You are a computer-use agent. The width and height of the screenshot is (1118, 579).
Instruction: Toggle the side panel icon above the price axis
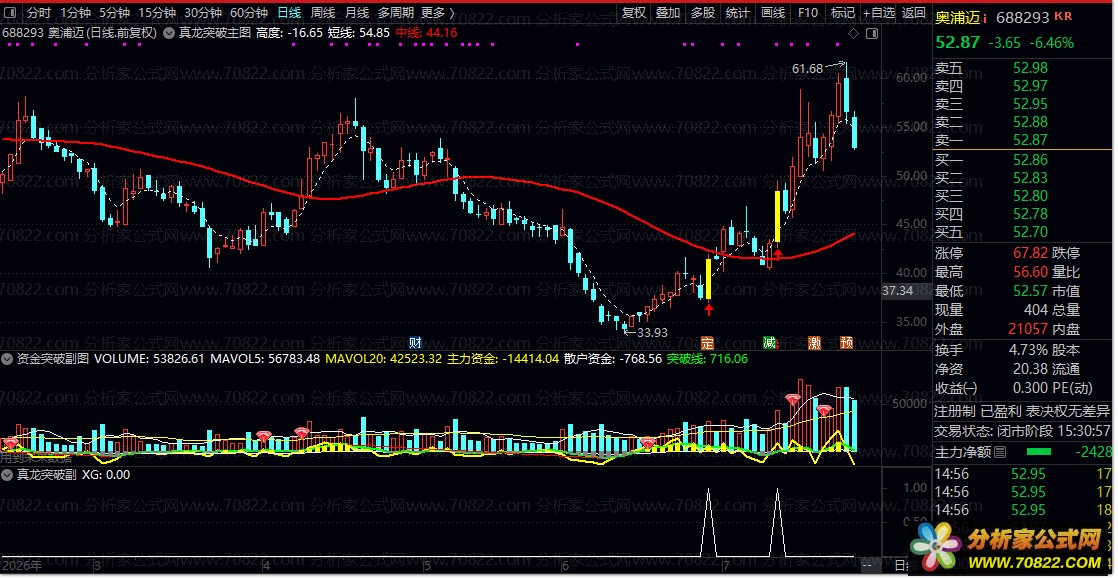coord(871,34)
